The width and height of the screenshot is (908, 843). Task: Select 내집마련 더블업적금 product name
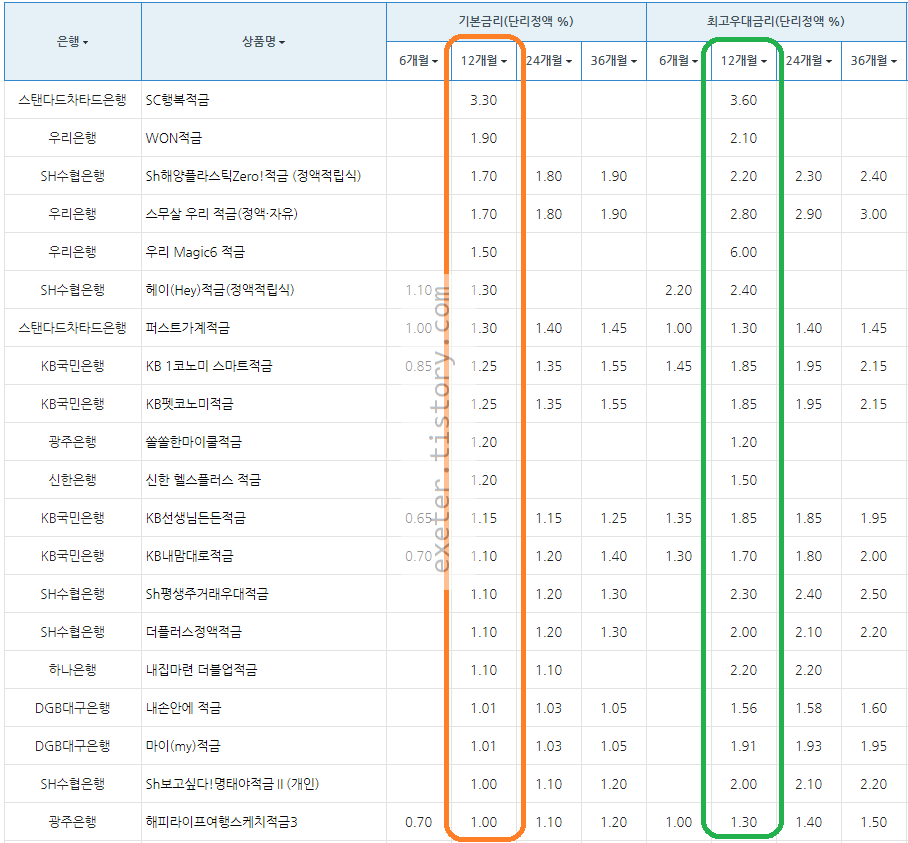201,670
